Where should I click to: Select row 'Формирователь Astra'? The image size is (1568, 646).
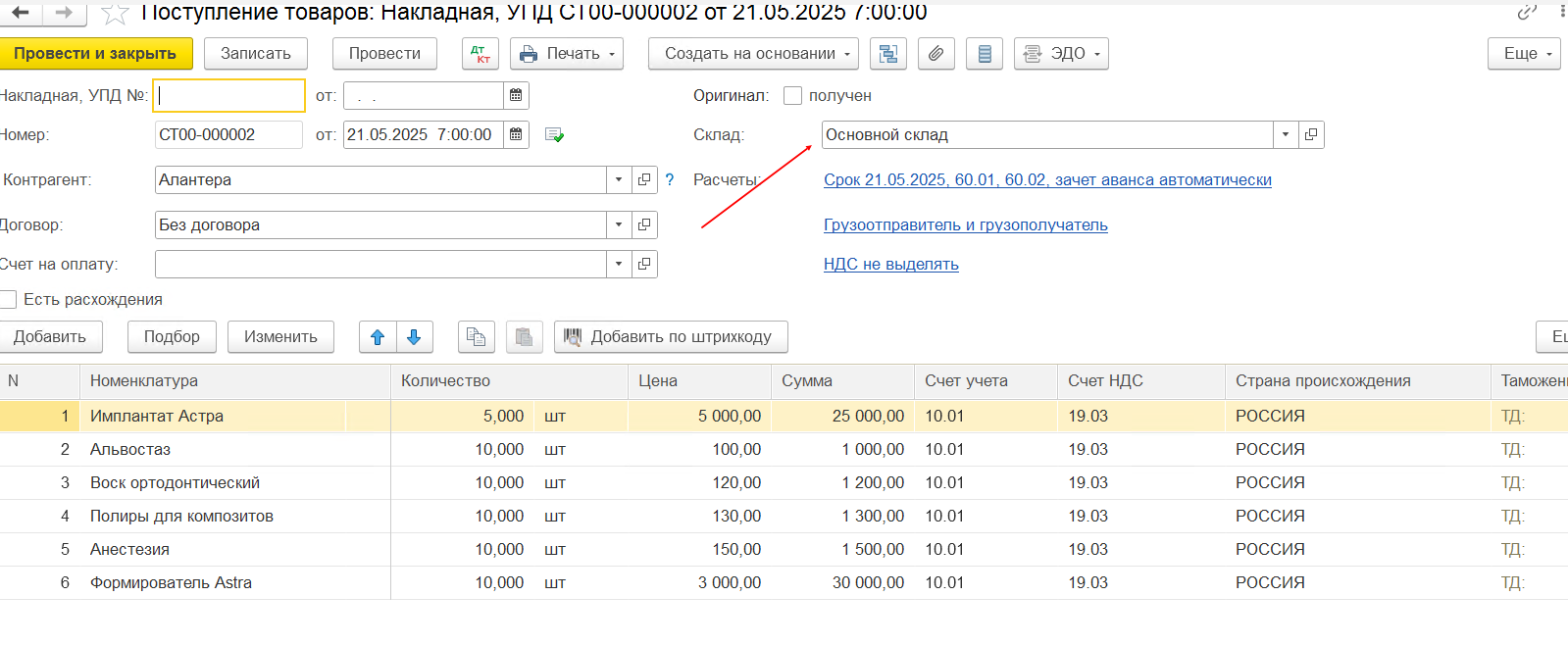784,582
